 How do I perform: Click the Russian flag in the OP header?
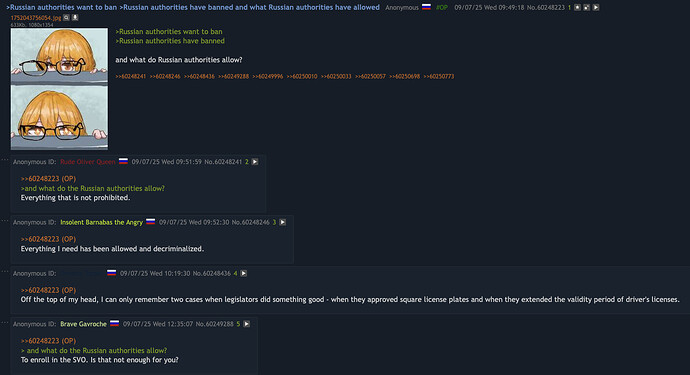[x=426, y=7]
